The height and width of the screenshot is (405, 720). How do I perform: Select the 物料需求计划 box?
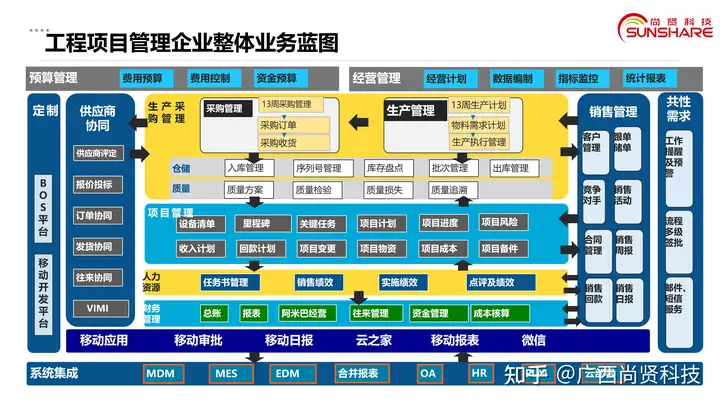tap(478, 125)
